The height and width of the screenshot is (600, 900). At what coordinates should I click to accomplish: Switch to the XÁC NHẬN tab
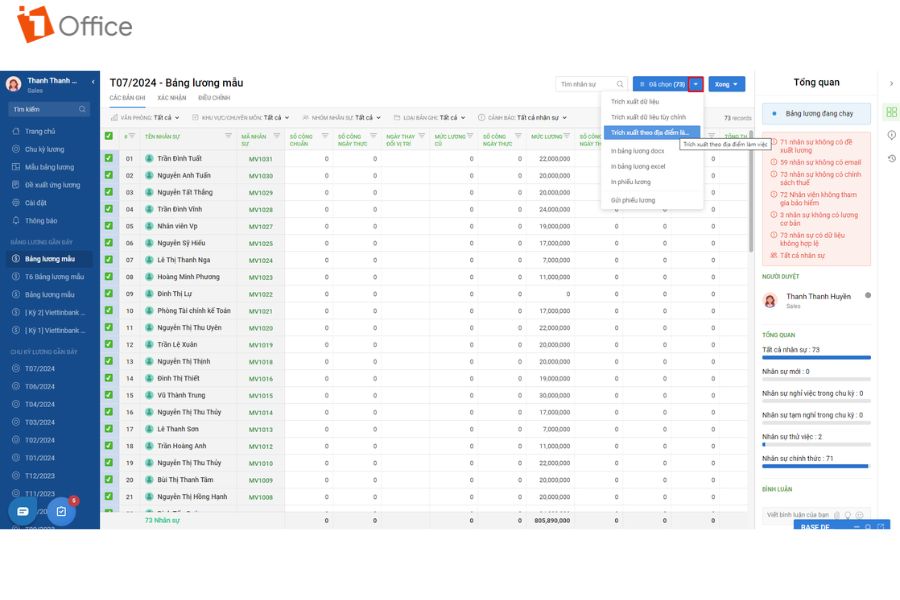(x=172, y=98)
